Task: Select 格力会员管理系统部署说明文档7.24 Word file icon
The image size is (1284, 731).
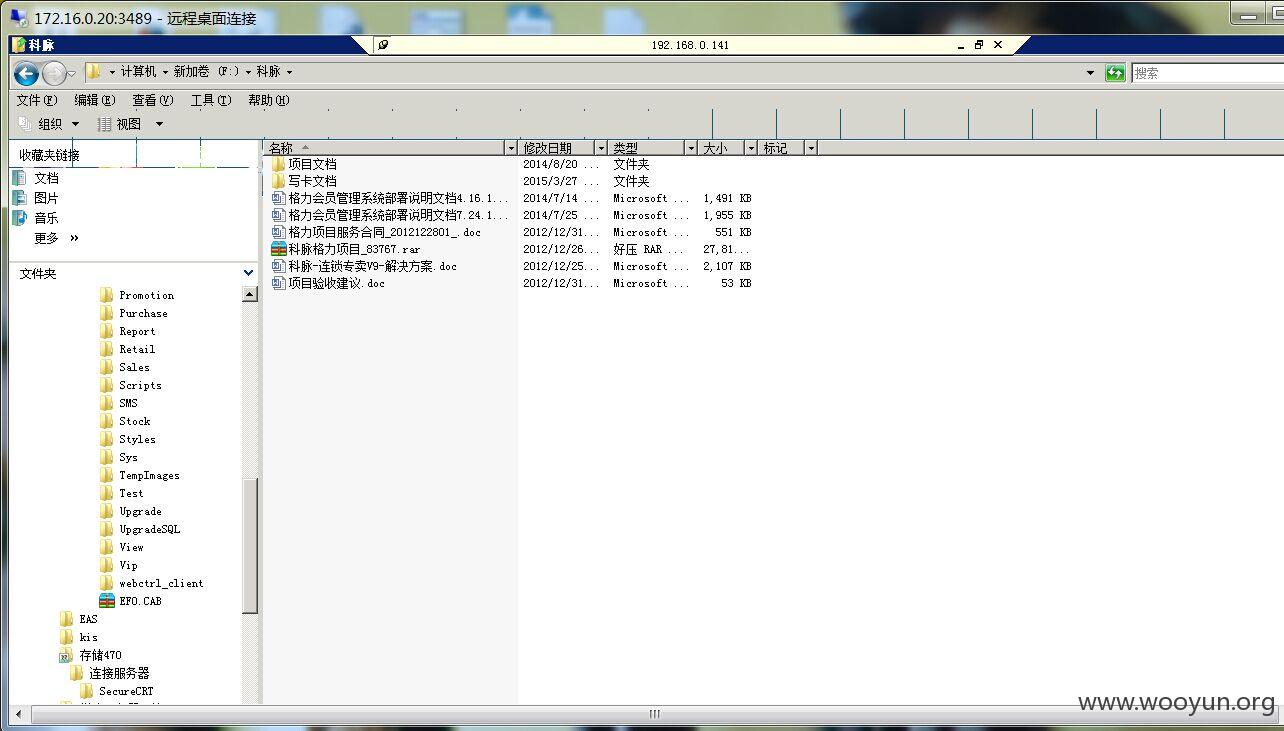Action: (279, 215)
